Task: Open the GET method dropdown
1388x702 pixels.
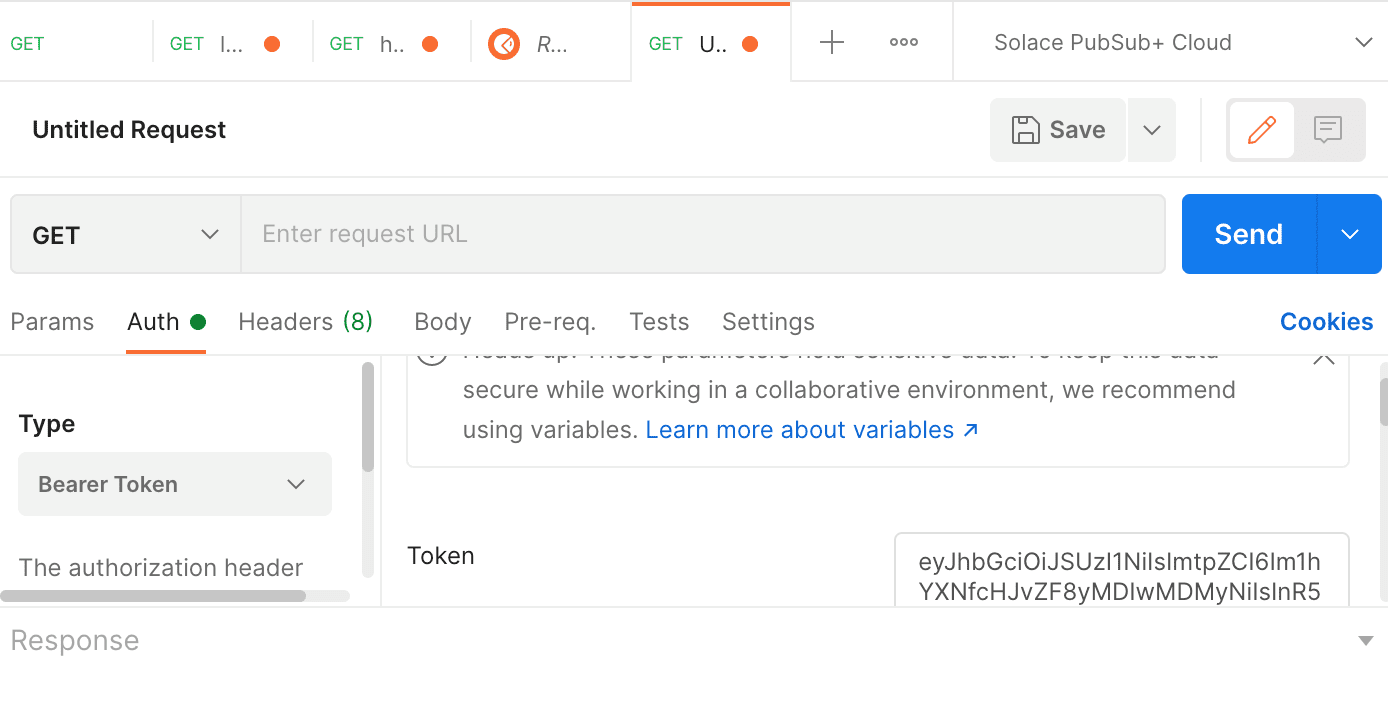Action: [126, 234]
